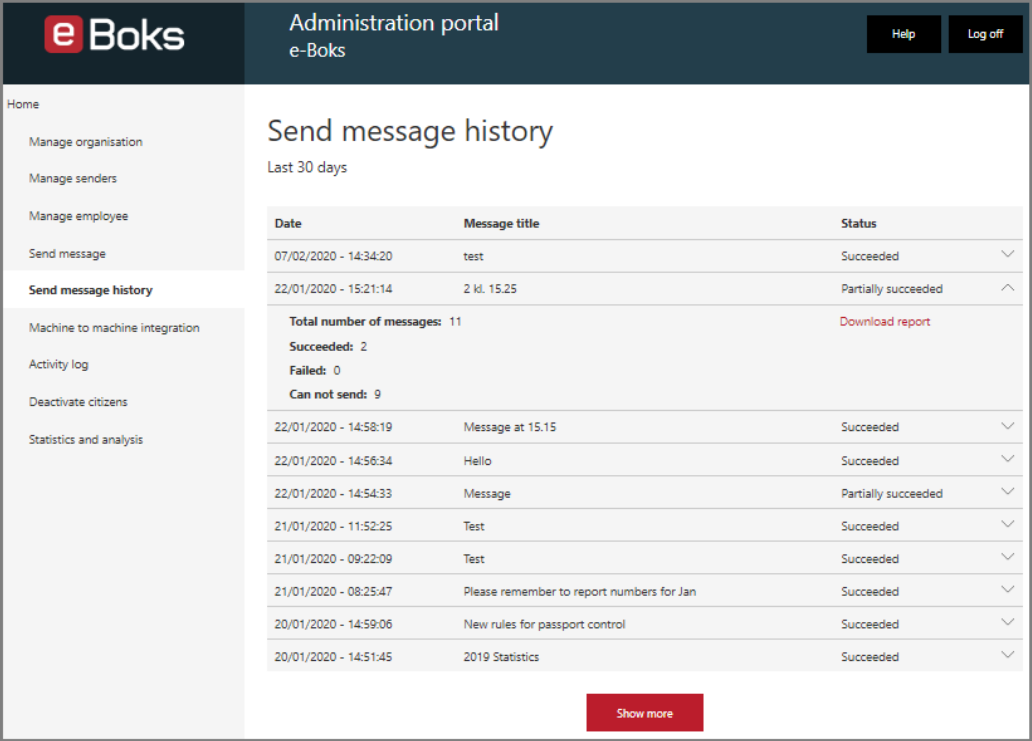The width and height of the screenshot is (1032, 741).
Task: Select Deactivate citizens in sidebar
Action: (x=78, y=402)
